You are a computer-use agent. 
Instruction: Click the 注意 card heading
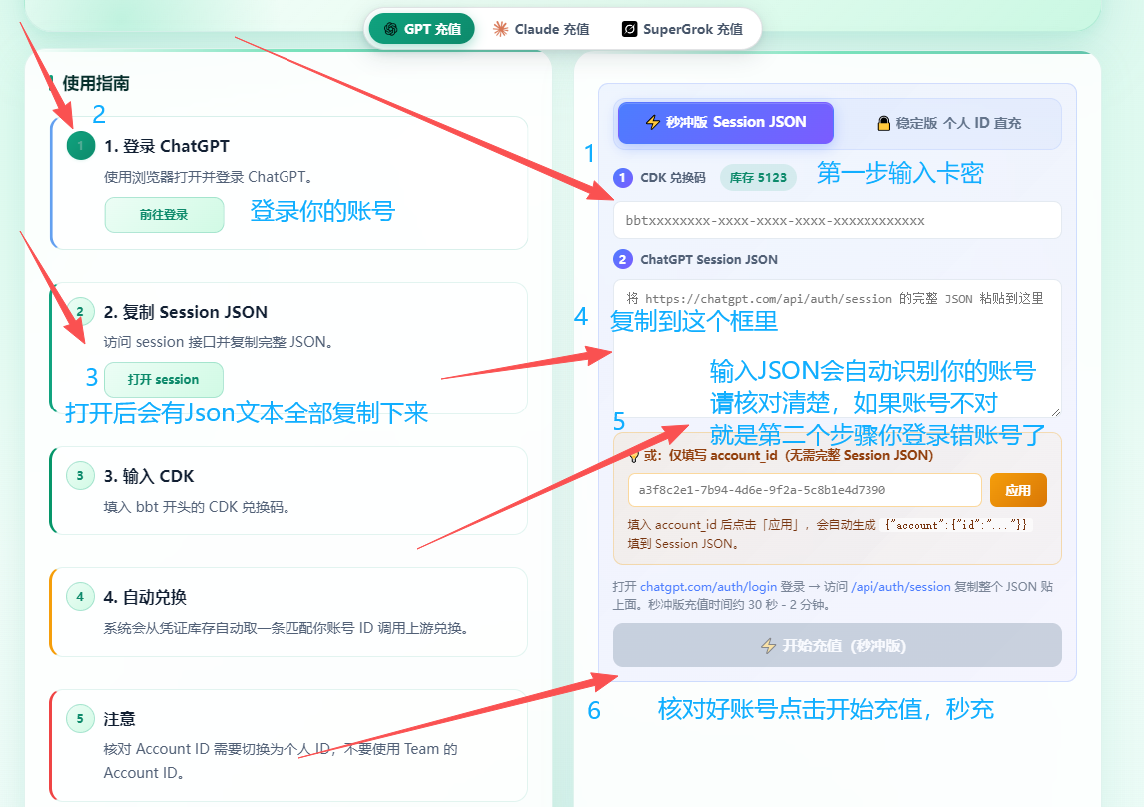pyautogui.click(x=120, y=719)
